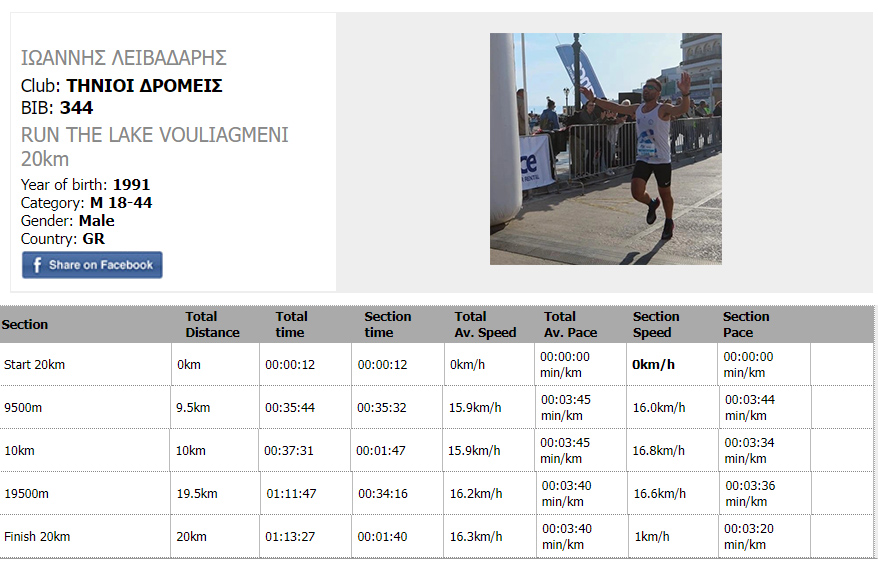
Task: Click the Section Speed column header
Action: coord(656,324)
